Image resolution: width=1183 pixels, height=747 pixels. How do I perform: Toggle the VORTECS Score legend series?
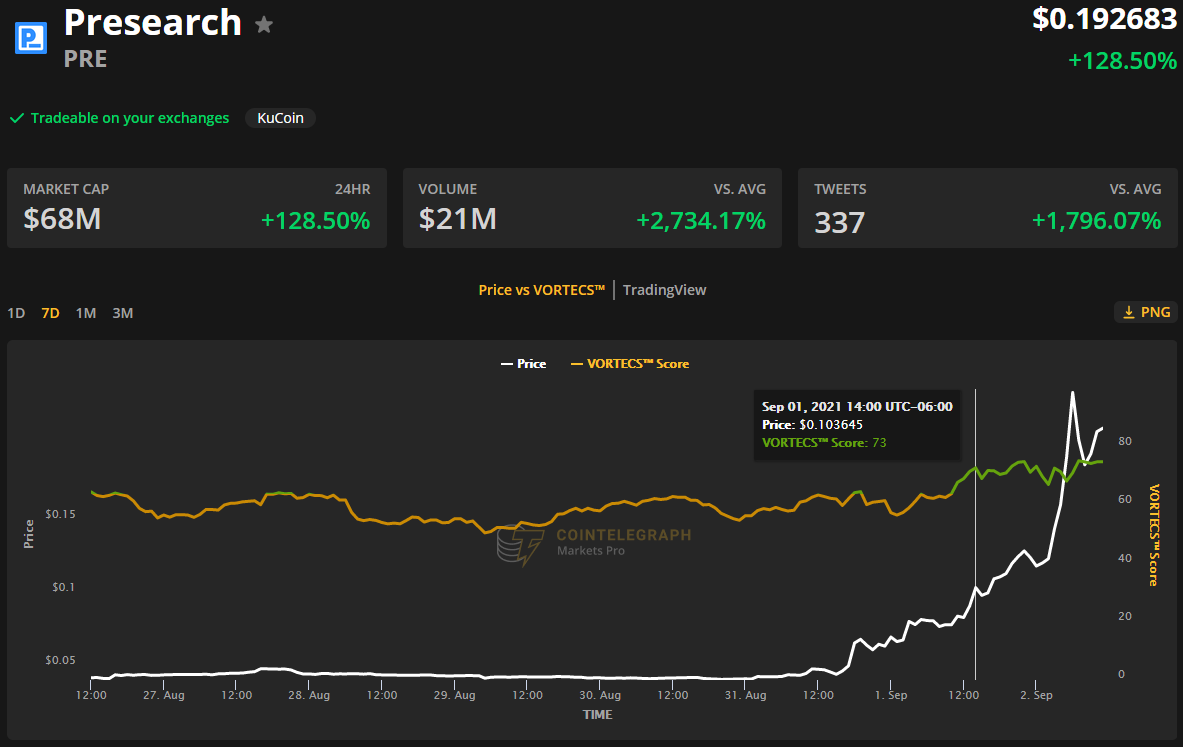[x=630, y=364]
